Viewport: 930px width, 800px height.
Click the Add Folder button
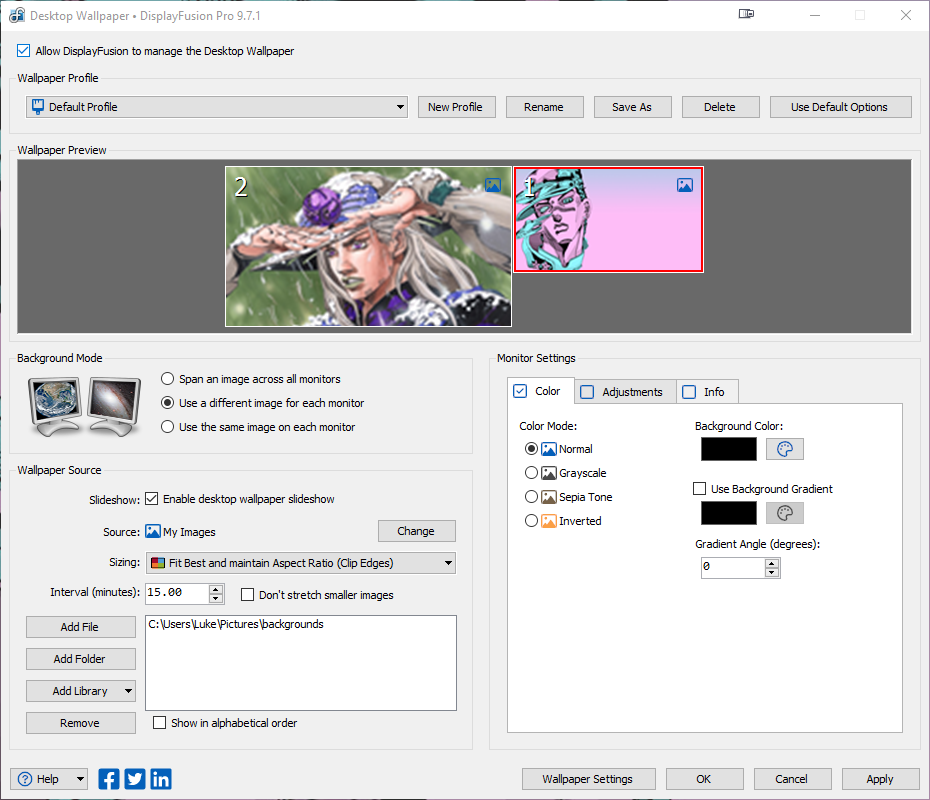click(81, 659)
